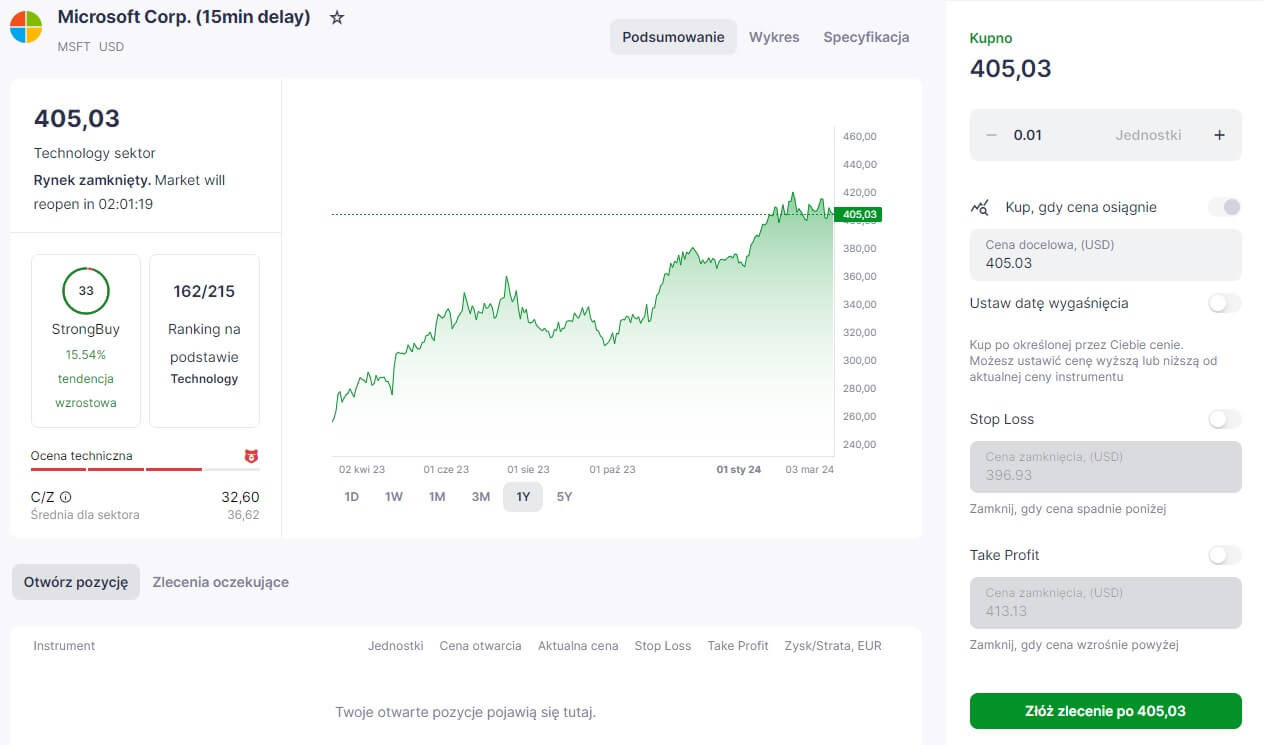Click the minus icon to decrease Jednostki
The height and width of the screenshot is (745, 1266).
[991, 135]
